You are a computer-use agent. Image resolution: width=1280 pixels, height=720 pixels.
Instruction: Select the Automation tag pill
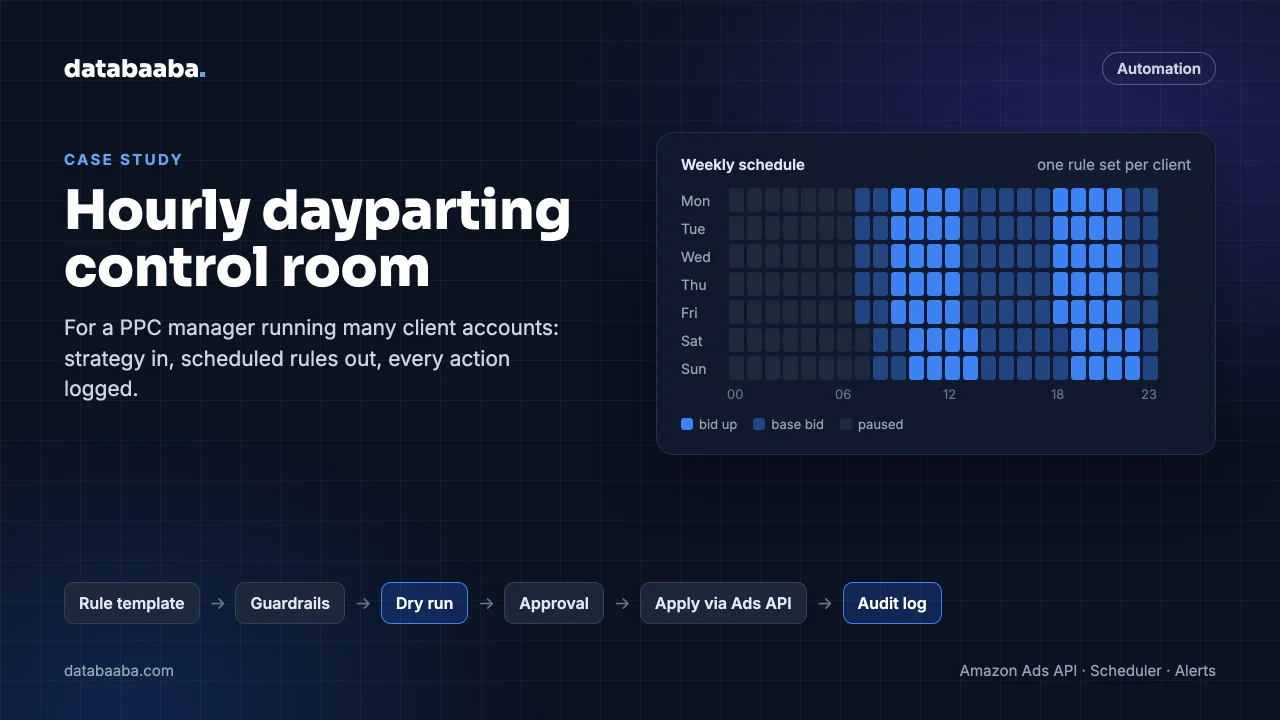(1158, 69)
